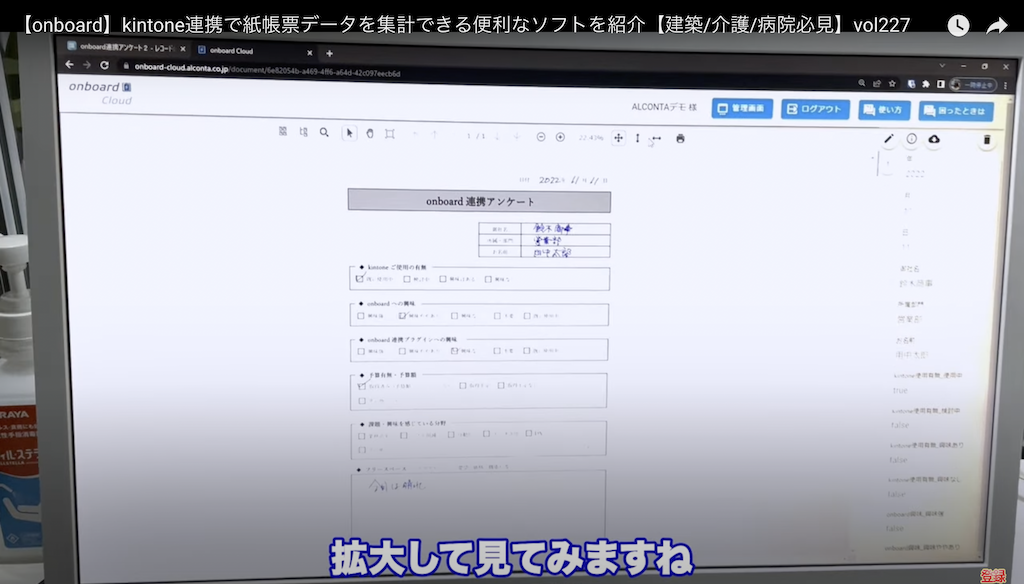Click inside the browser address bar
The width and height of the screenshot is (1024, 584).
pyautogui.click(x=300, y=72)
